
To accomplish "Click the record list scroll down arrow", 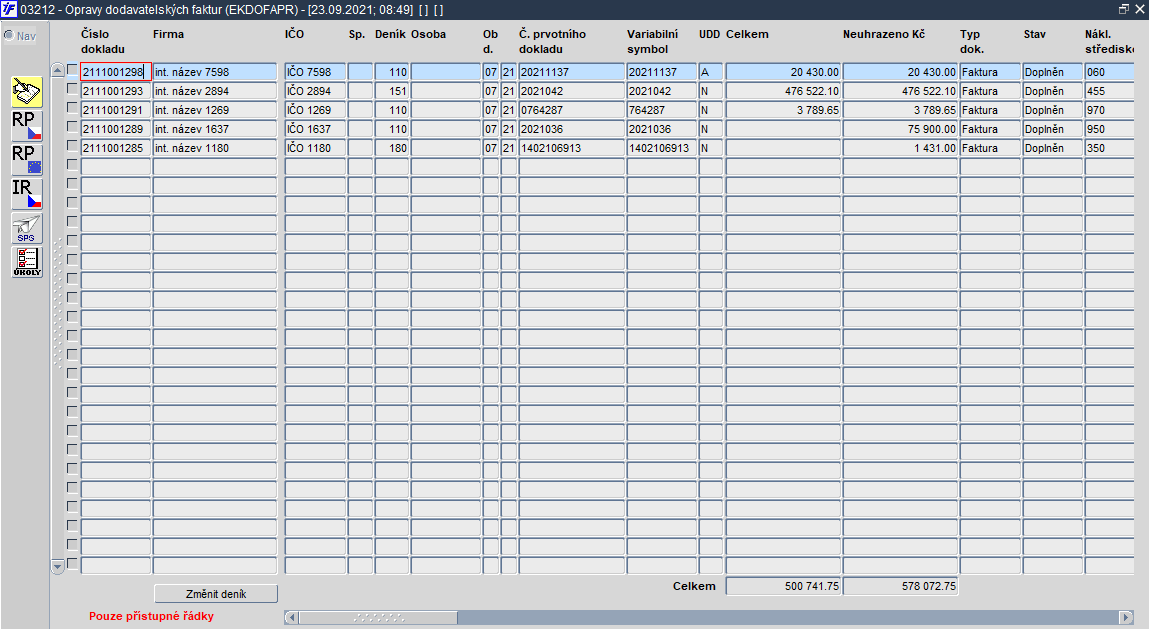I will pos(58,566).
